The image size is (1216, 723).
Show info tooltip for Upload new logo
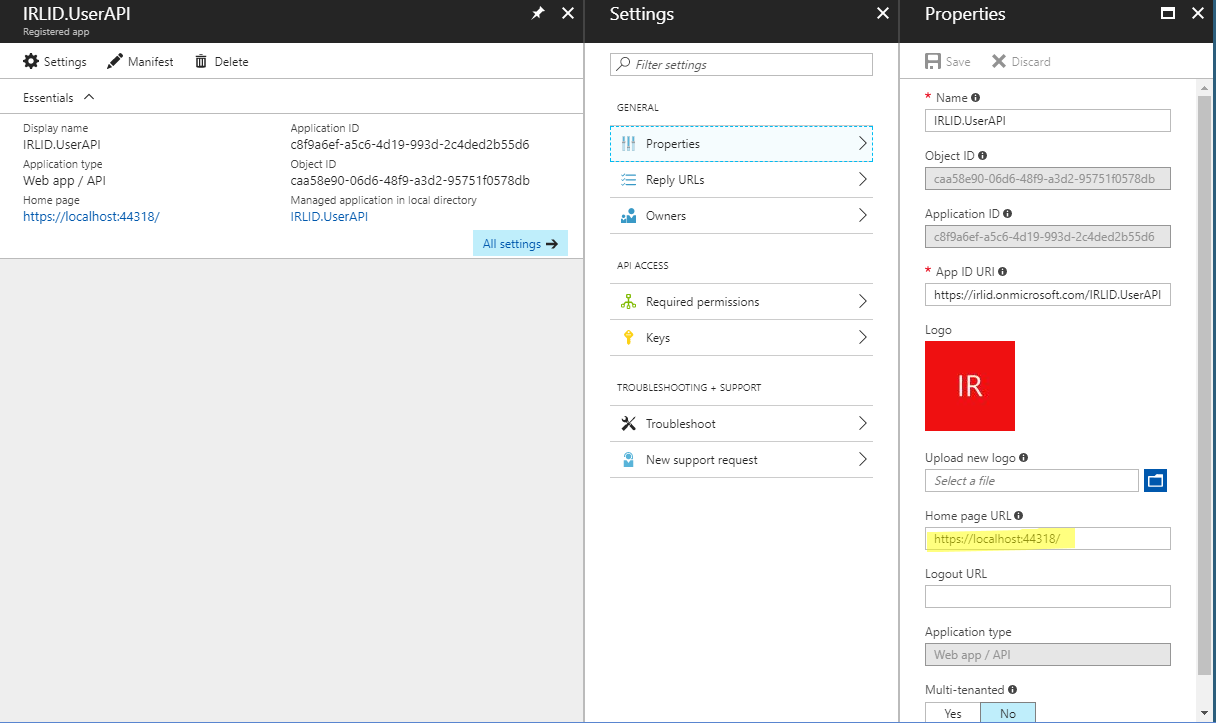(1024, 458)
